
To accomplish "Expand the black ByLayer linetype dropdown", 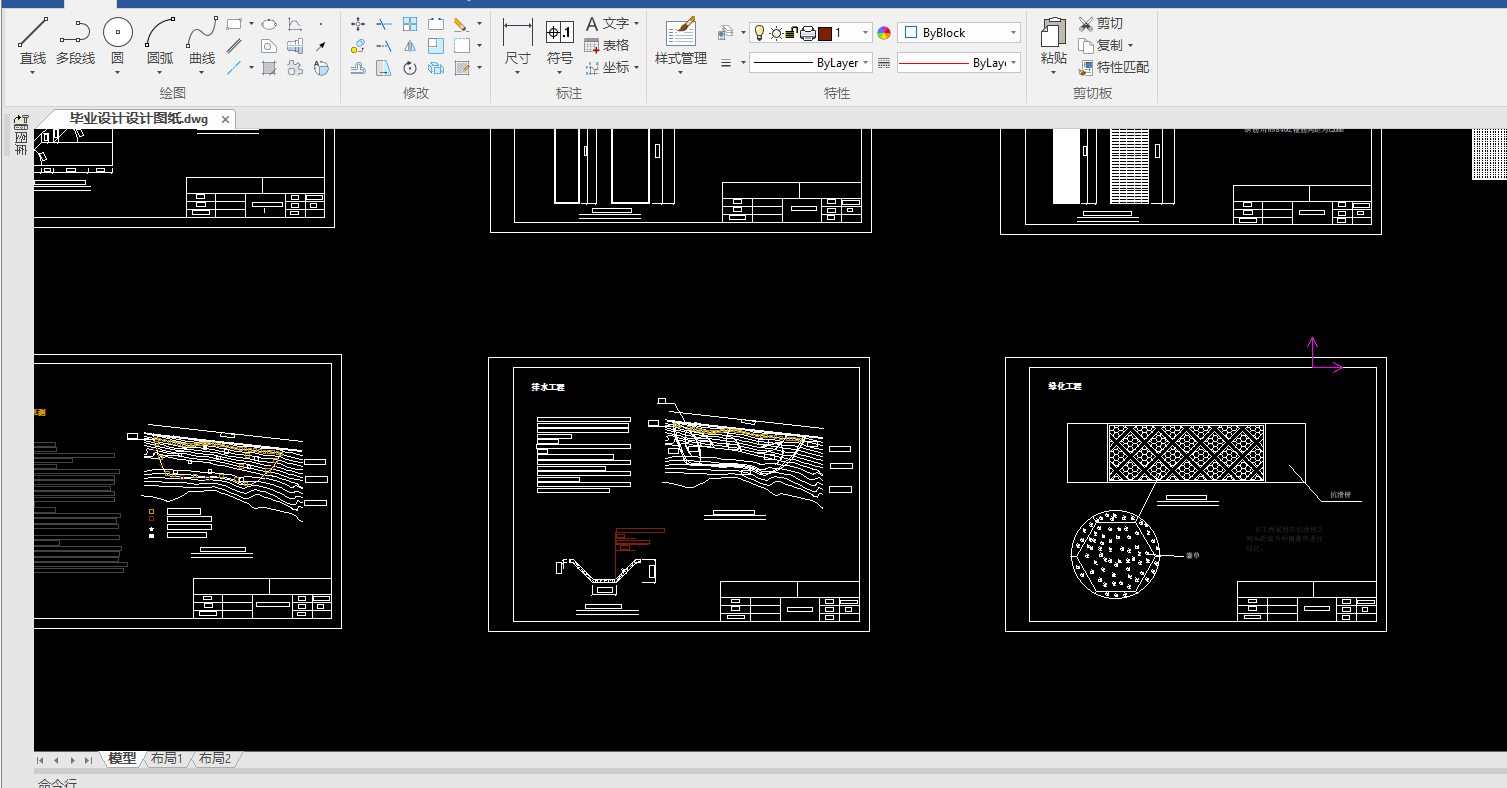I will pyautogui.click(x=866, y=63).
